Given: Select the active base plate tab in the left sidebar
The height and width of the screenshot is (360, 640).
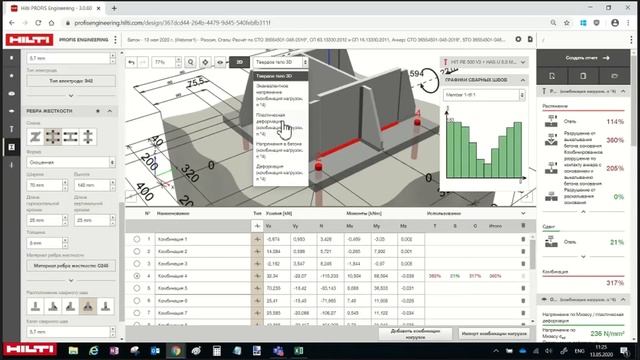Looking at the screenshot, I should pyautogui.click(x=11, y=147).
